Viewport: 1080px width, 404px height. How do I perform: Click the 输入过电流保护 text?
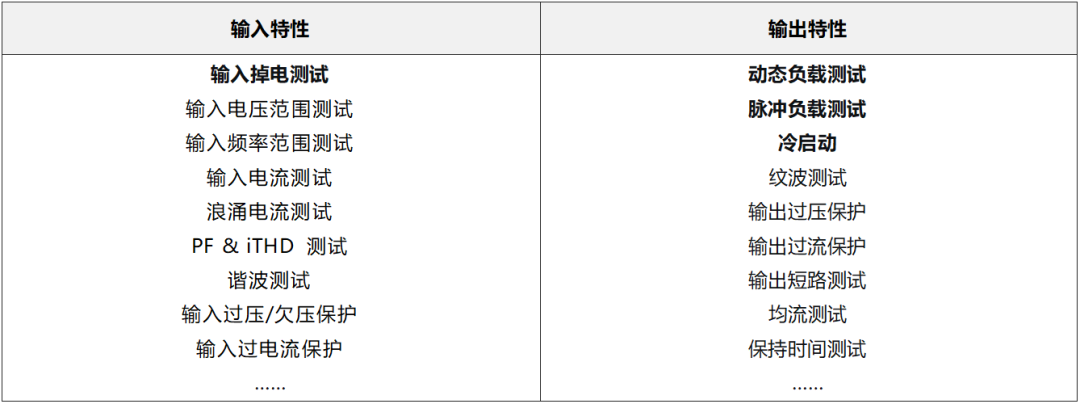coord(269,349)
